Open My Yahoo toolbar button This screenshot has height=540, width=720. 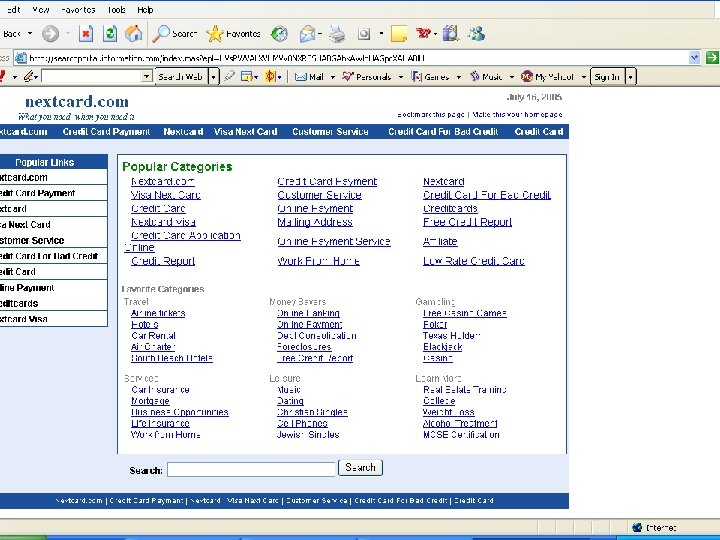[547, 77]
